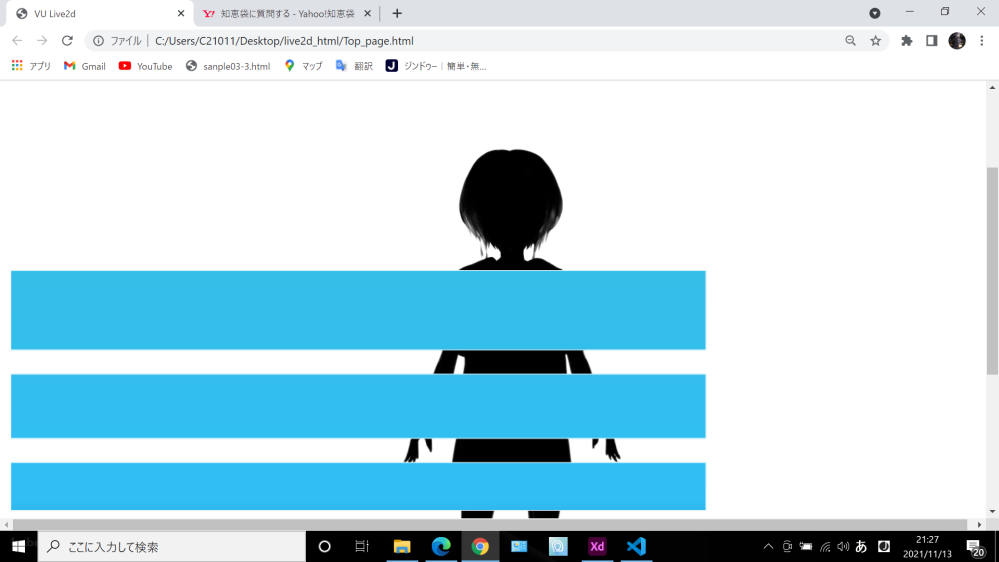This screenshot has height=562, width=999.
Task: Click the second blue banner bar
Action: (x=358, y=406)
